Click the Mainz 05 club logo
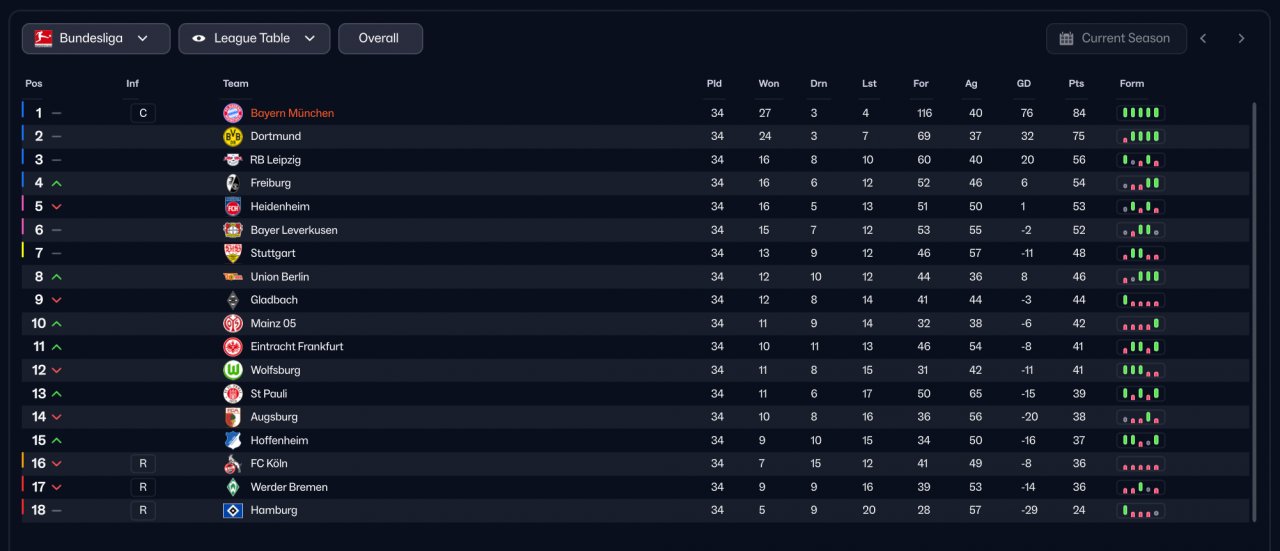 coord(233,323)
